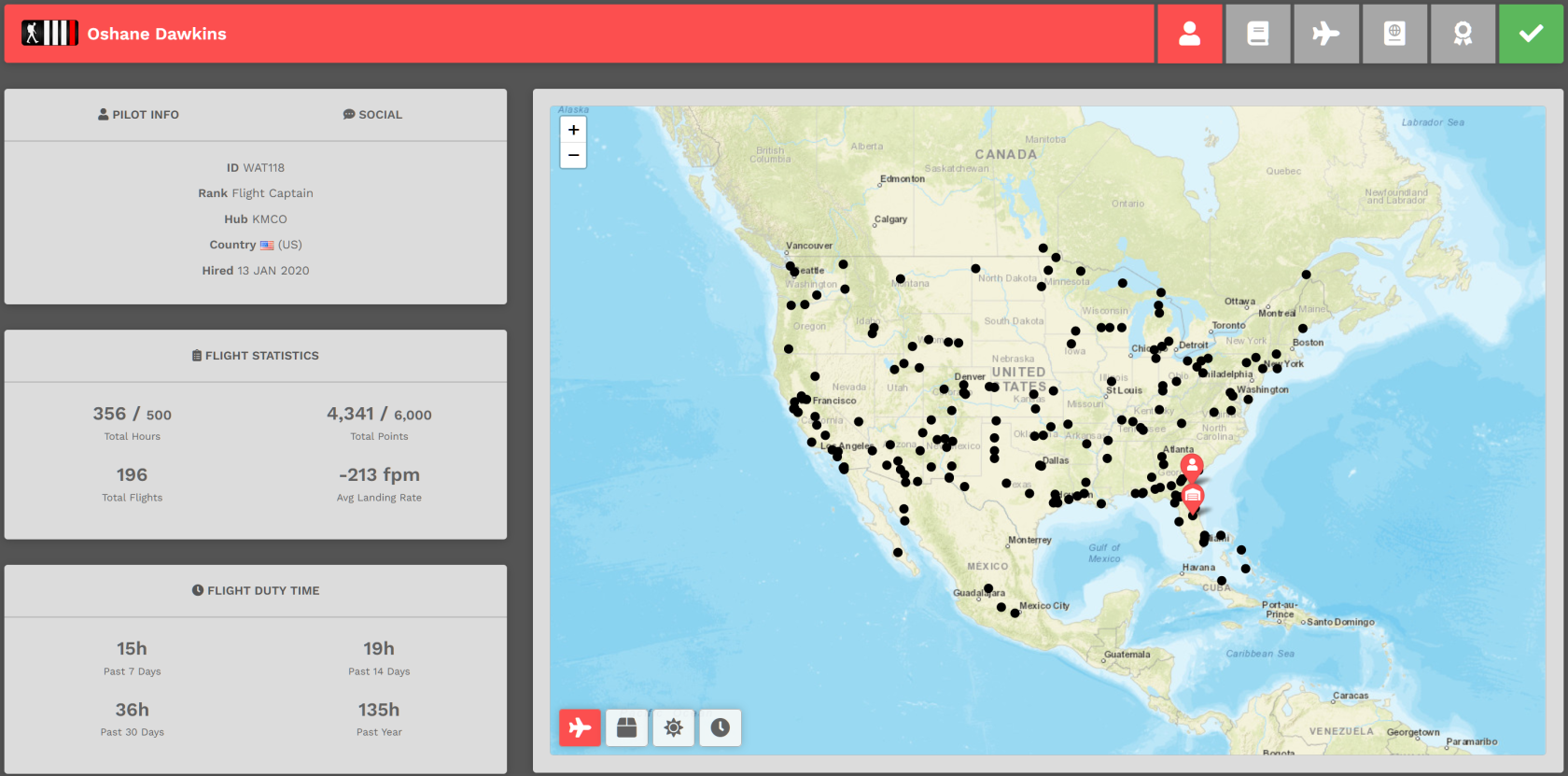Click the red pilot marker near Atlanta
Image resolution: width=1568 pixels, height=776 pixels.
1192,466
